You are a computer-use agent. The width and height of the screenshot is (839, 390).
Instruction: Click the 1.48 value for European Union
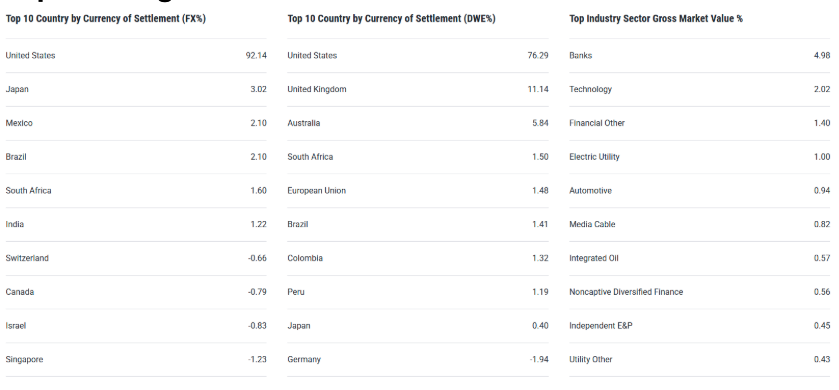pyautogui.click(x=540, y=190)
